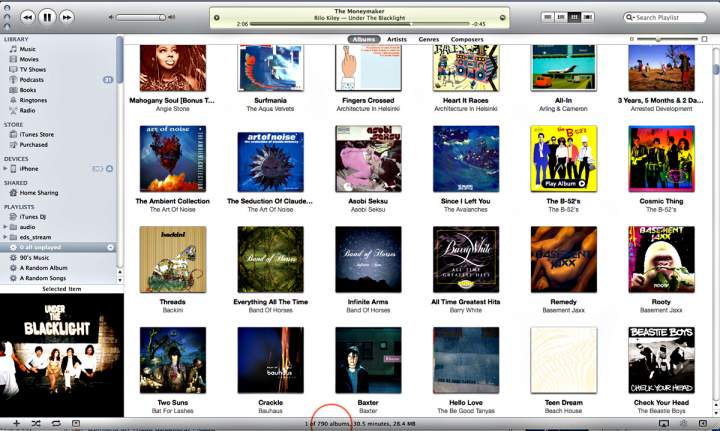Open Podcasts in the sidebar
Viewport: 720px width, 431px height.
point(31,80)
